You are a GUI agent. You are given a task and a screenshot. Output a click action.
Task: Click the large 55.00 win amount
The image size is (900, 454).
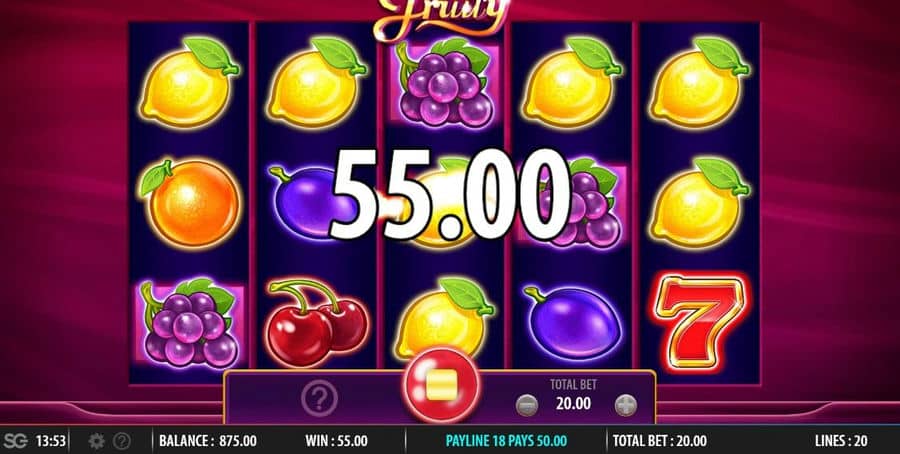[449, 194]
